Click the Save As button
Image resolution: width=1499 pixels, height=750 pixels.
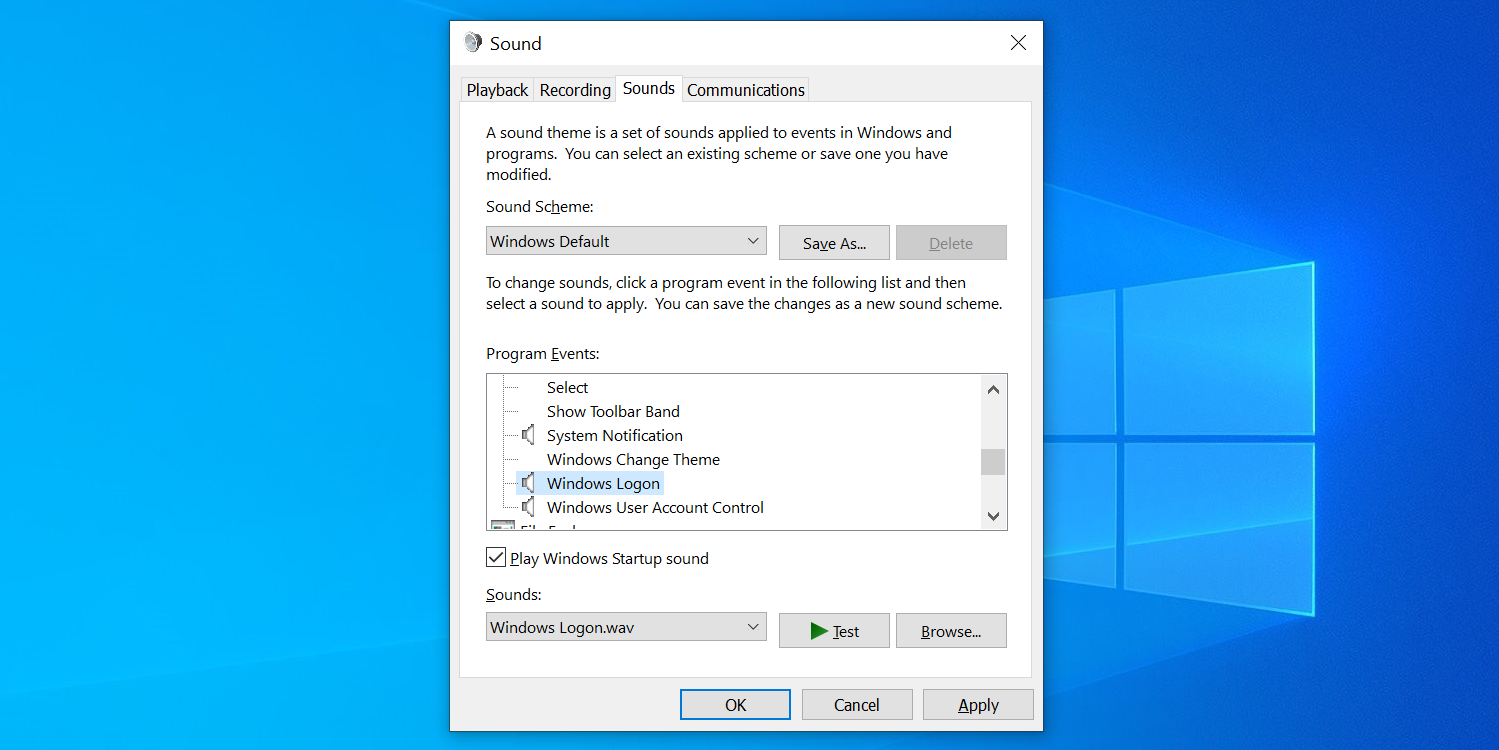(833, 242)
